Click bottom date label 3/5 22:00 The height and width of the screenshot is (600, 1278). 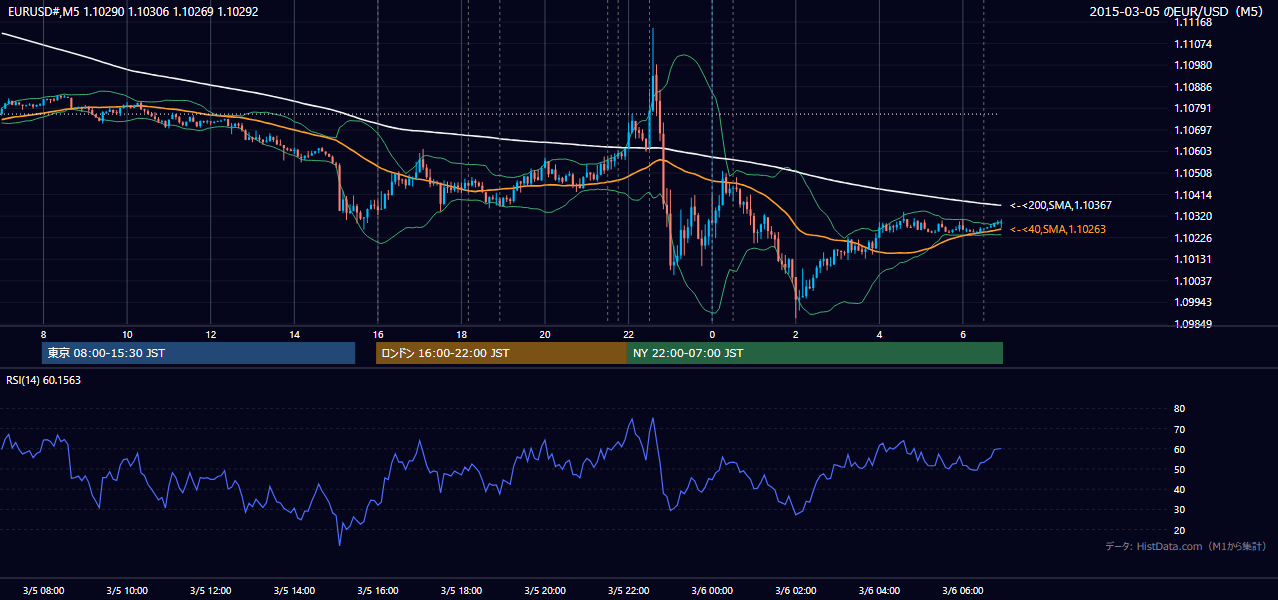[x=628, y=591]
